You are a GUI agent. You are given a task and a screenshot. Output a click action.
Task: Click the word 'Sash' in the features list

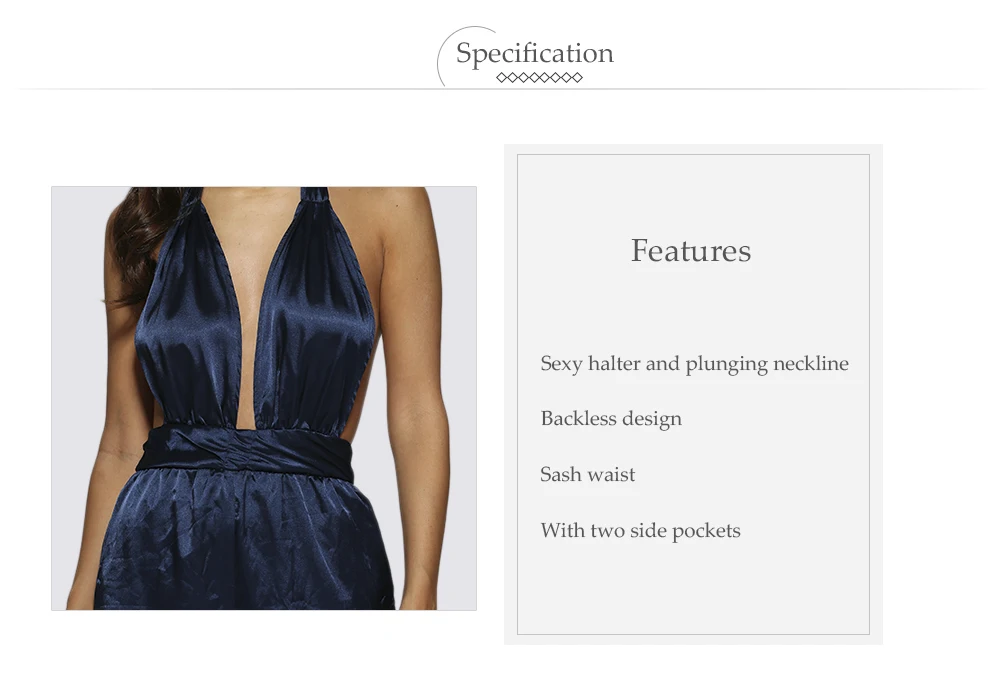pyautogui.click(x=560, y=474)
